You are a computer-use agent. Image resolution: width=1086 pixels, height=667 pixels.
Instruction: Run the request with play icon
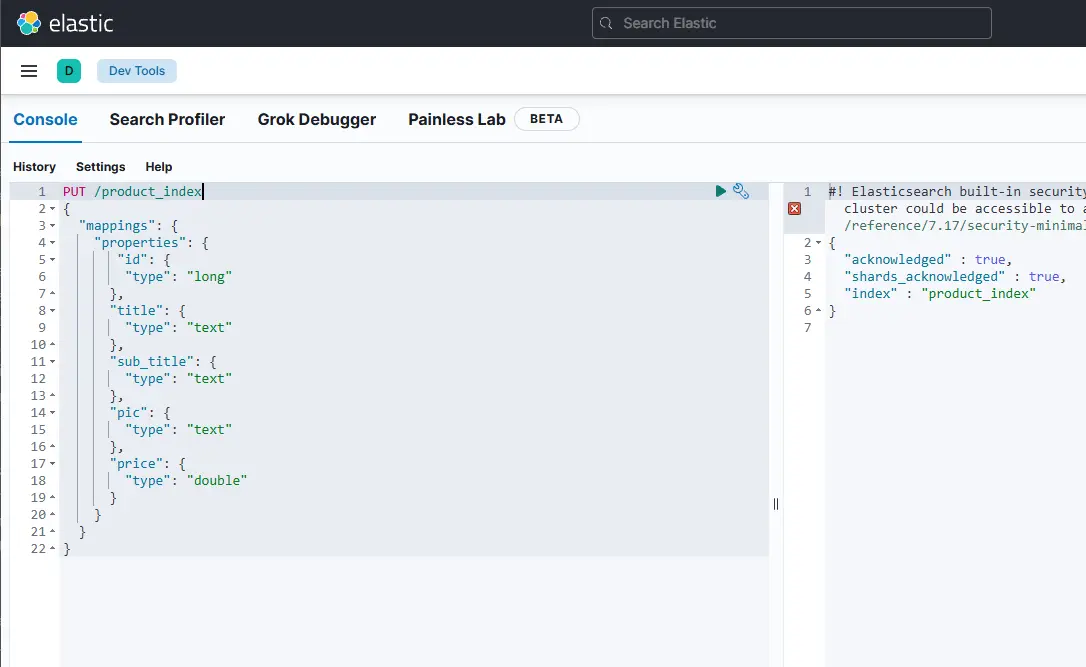(x=721, y=191)
